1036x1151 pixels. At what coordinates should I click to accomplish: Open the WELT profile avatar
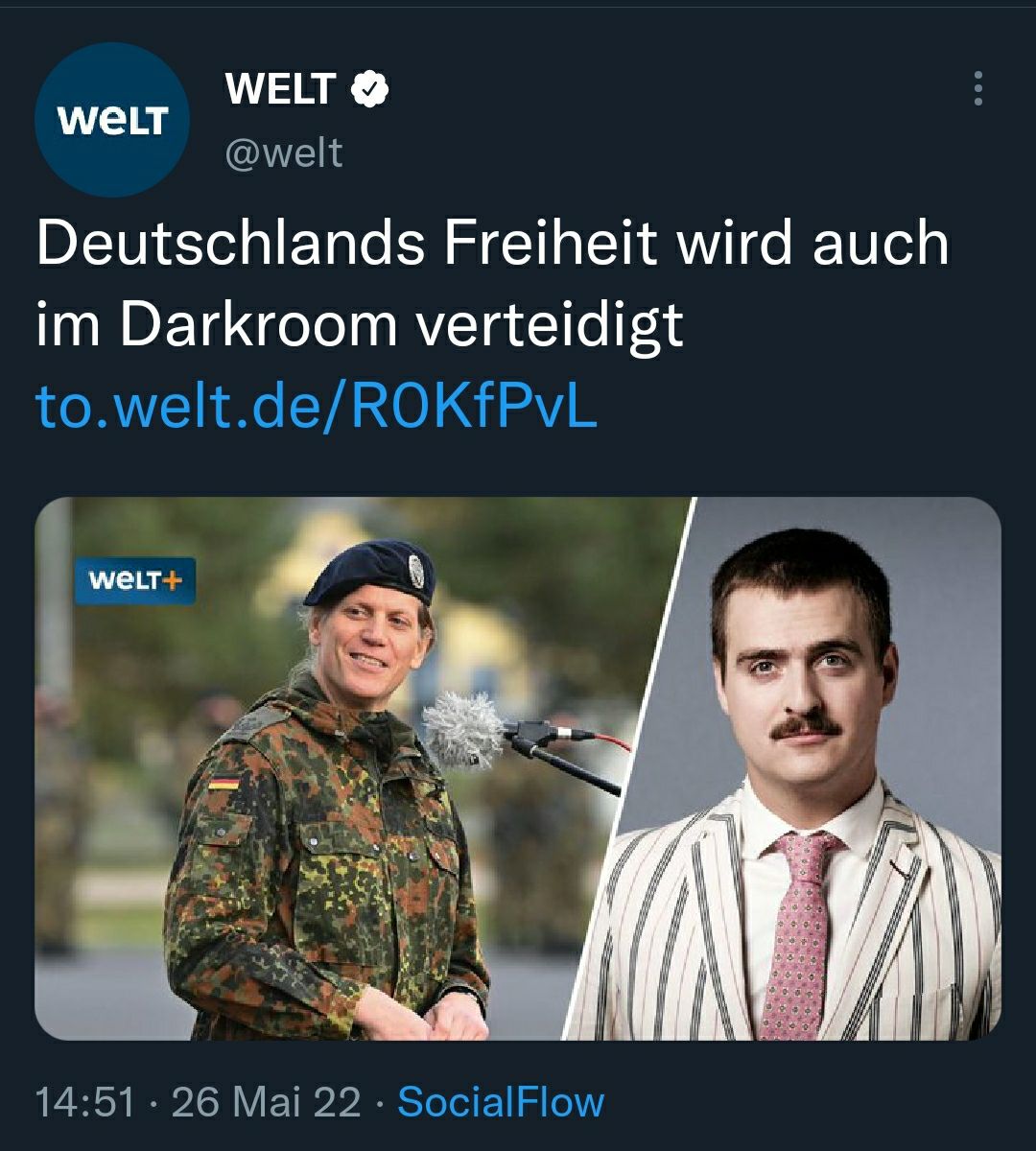112,120
